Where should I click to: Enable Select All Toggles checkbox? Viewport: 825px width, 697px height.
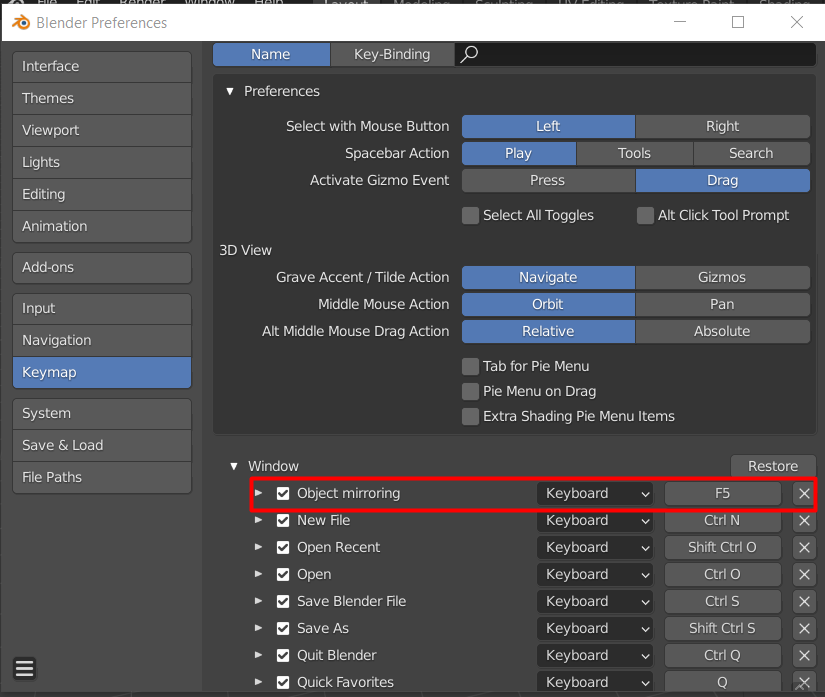(x=470, y=215)
